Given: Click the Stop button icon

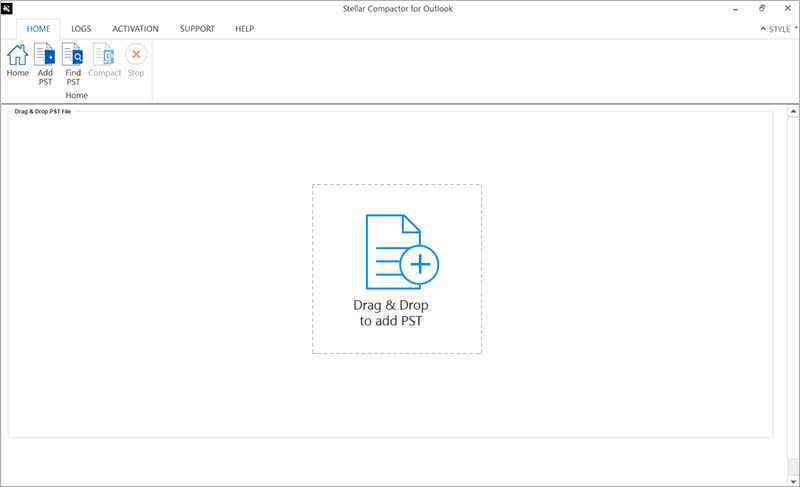Looking at the screenshot, I should [136, 54].
